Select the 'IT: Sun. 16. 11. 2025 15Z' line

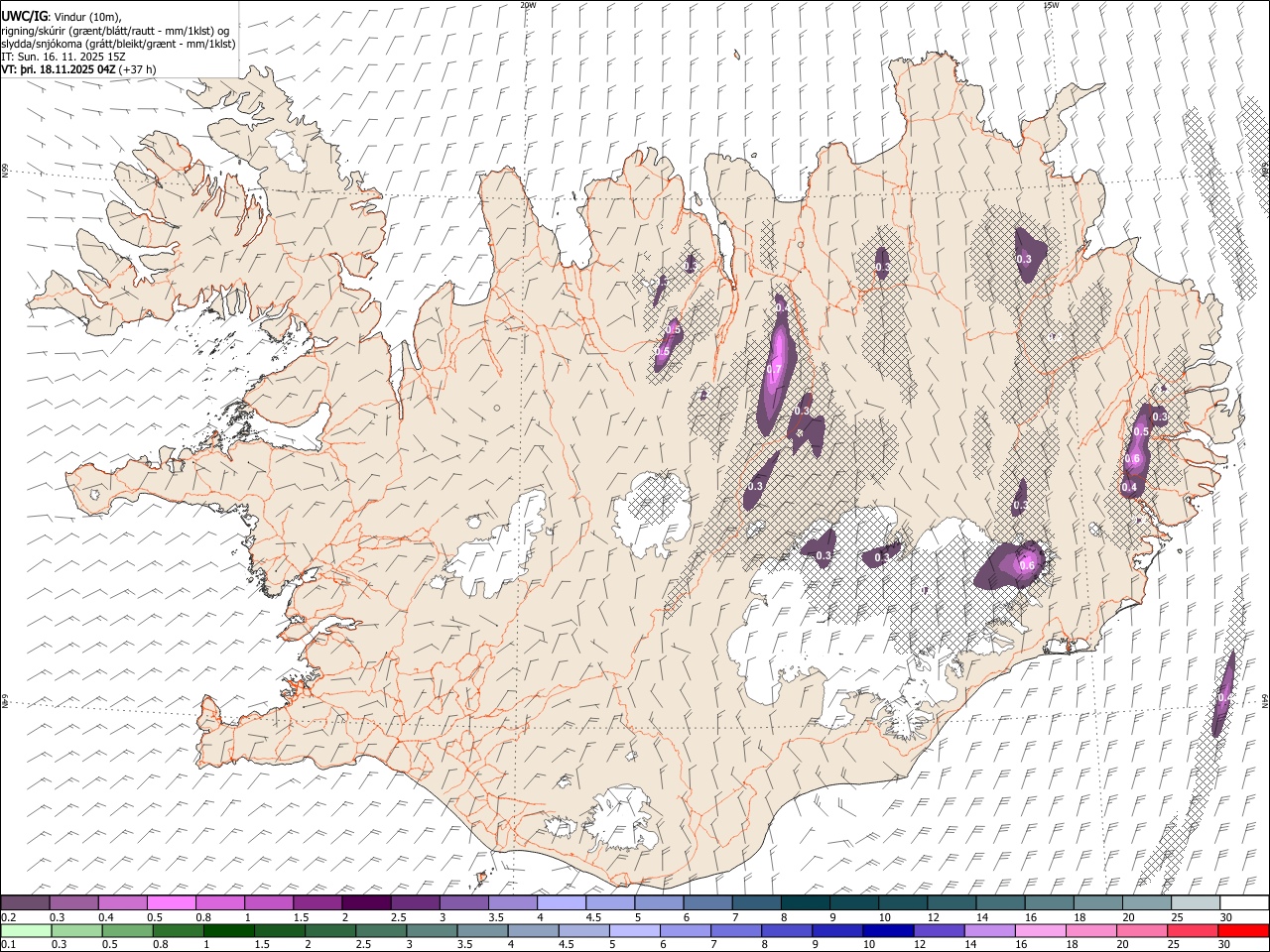tap(63, 57)
